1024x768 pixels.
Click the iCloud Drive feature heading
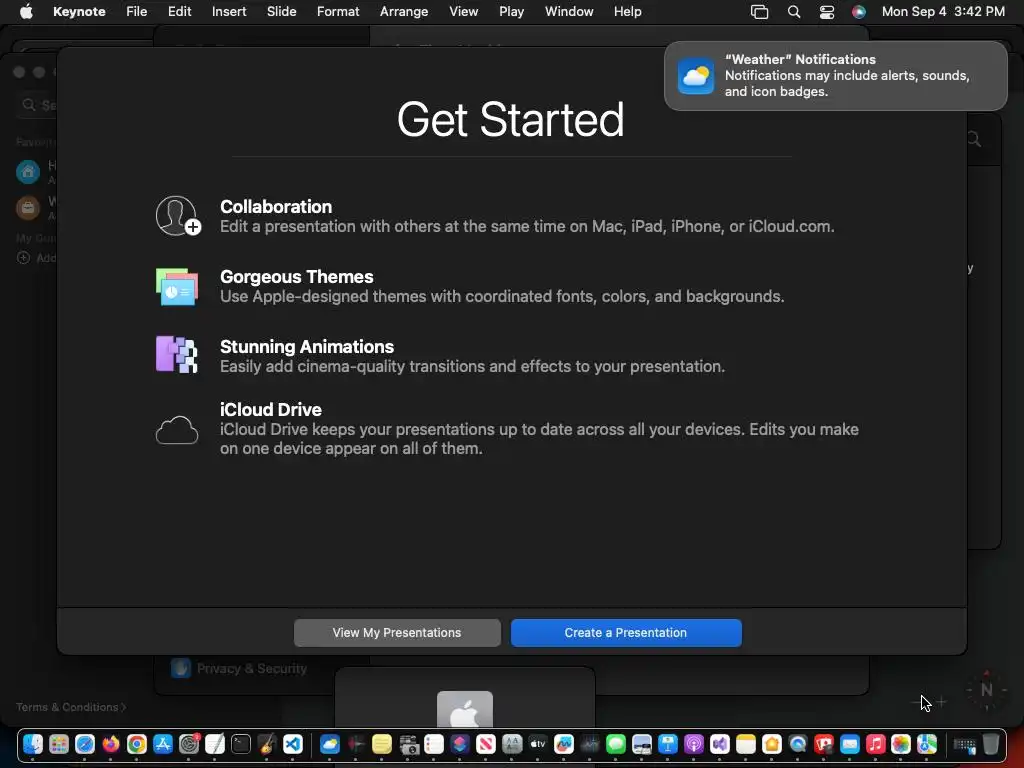(x=270, y=409)
